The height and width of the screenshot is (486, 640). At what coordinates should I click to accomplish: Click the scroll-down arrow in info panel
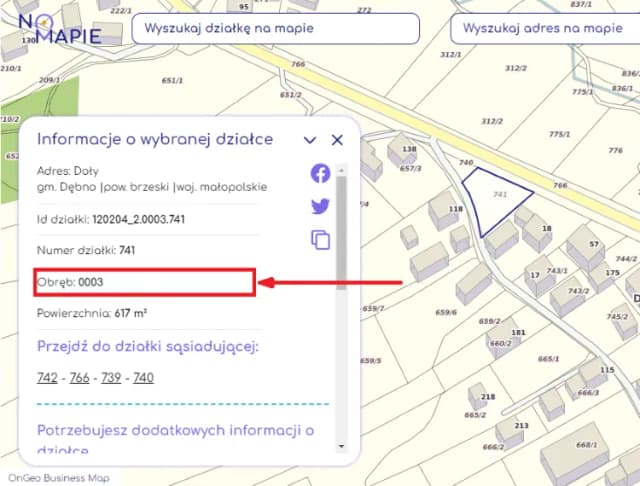(341, 445)
